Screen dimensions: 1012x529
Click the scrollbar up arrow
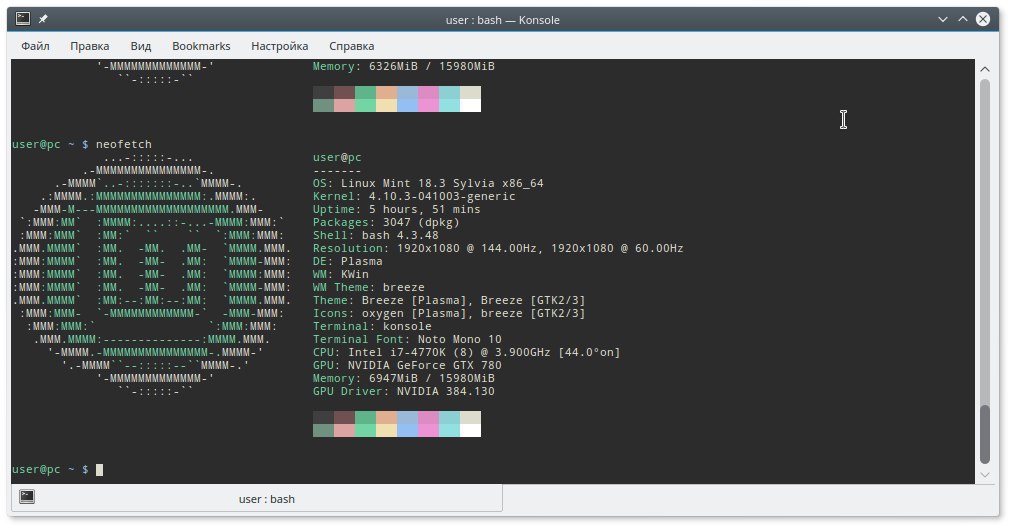pyautogui.click(x=985, y=69)
